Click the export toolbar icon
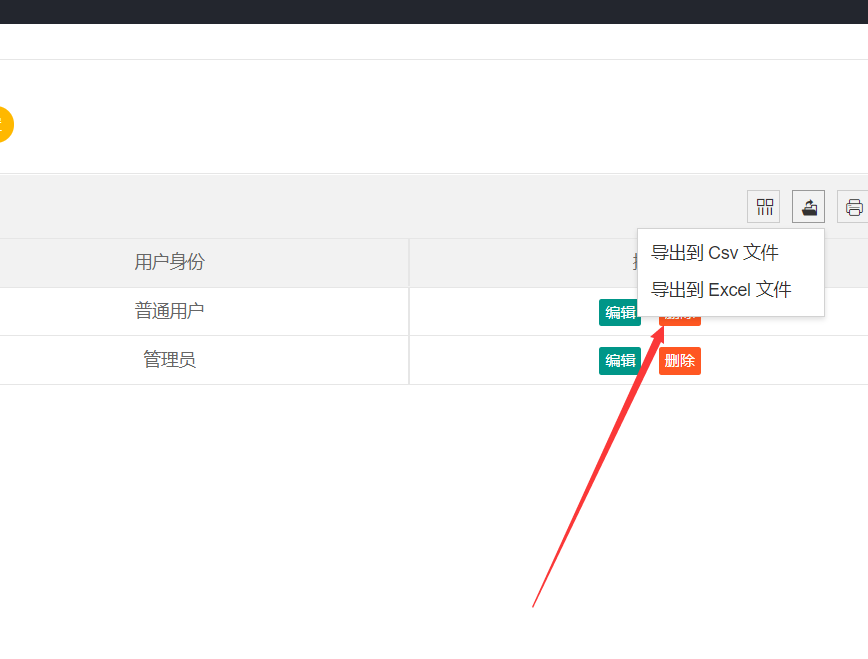 click(808, 207)
